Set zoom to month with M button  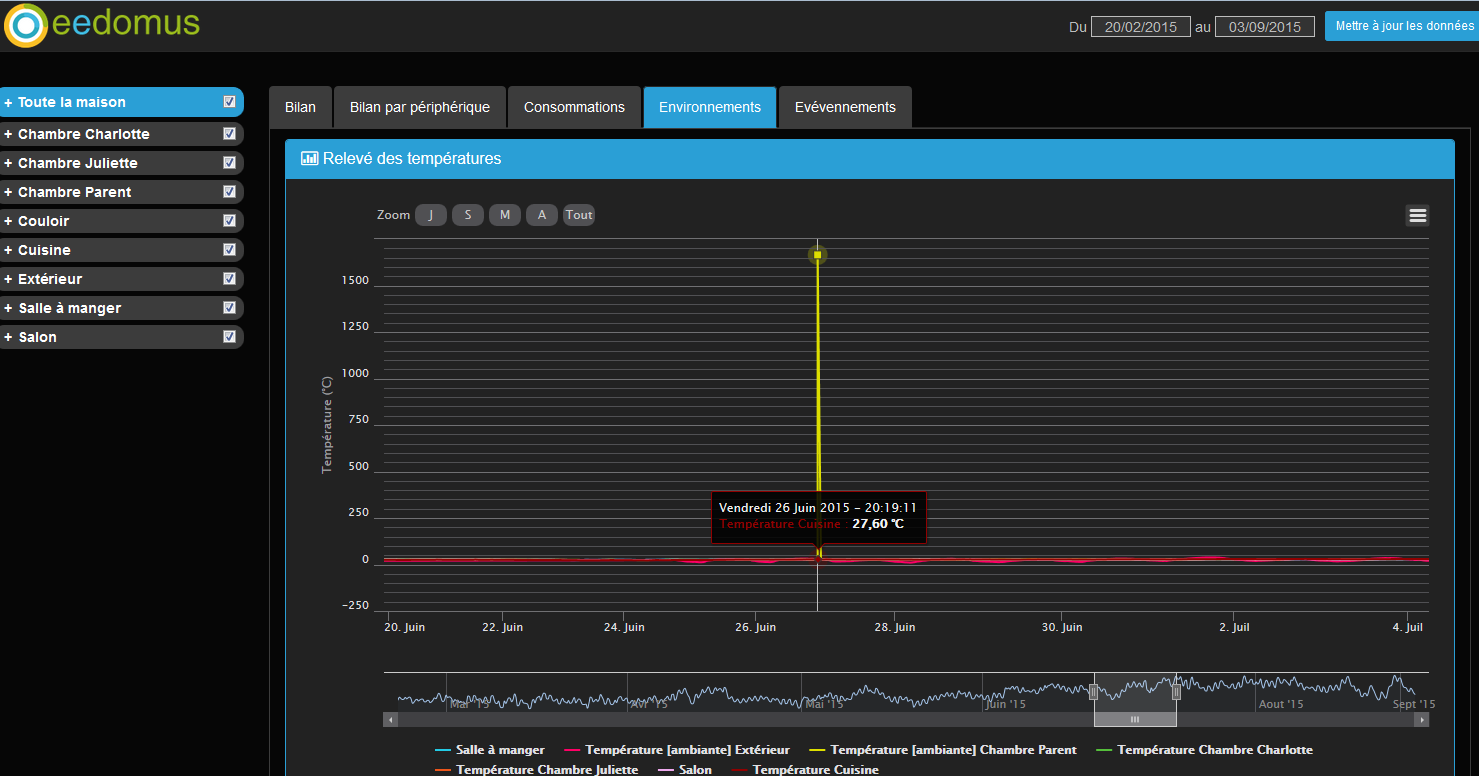(x=505, y=215)
